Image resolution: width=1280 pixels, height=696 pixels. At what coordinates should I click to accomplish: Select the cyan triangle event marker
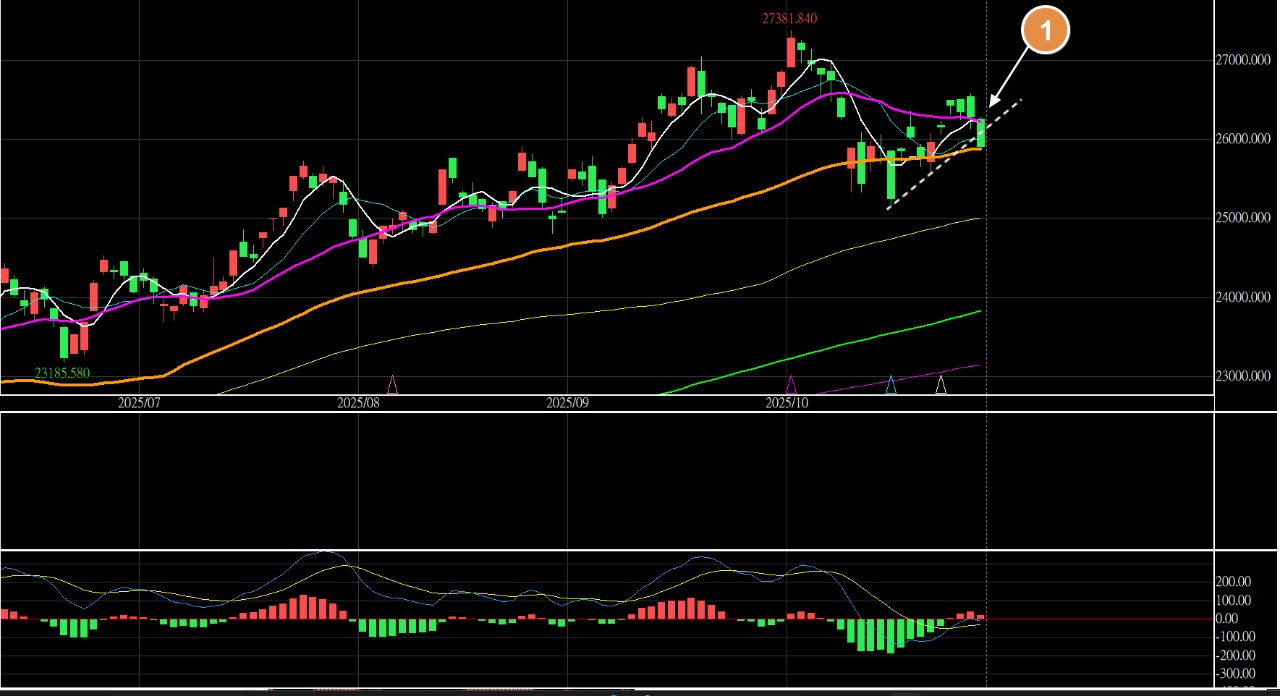(x=891, y=384)
